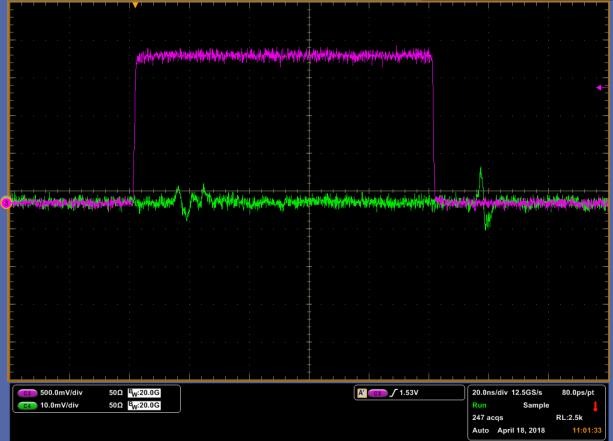Open the 500.0mV/div vertical scale readout
The image size is (613, 441).
[61, 393]
